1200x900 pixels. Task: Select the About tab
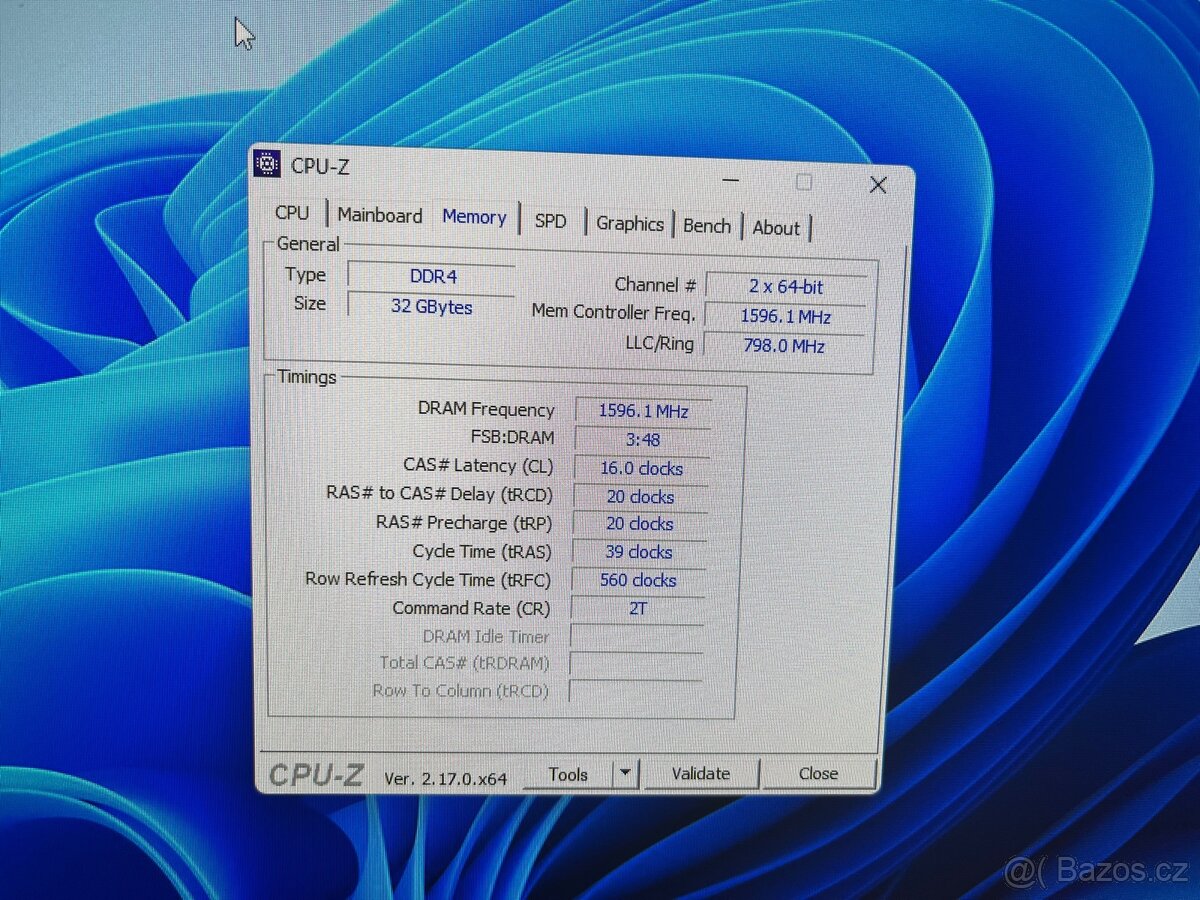pos(776,228)
